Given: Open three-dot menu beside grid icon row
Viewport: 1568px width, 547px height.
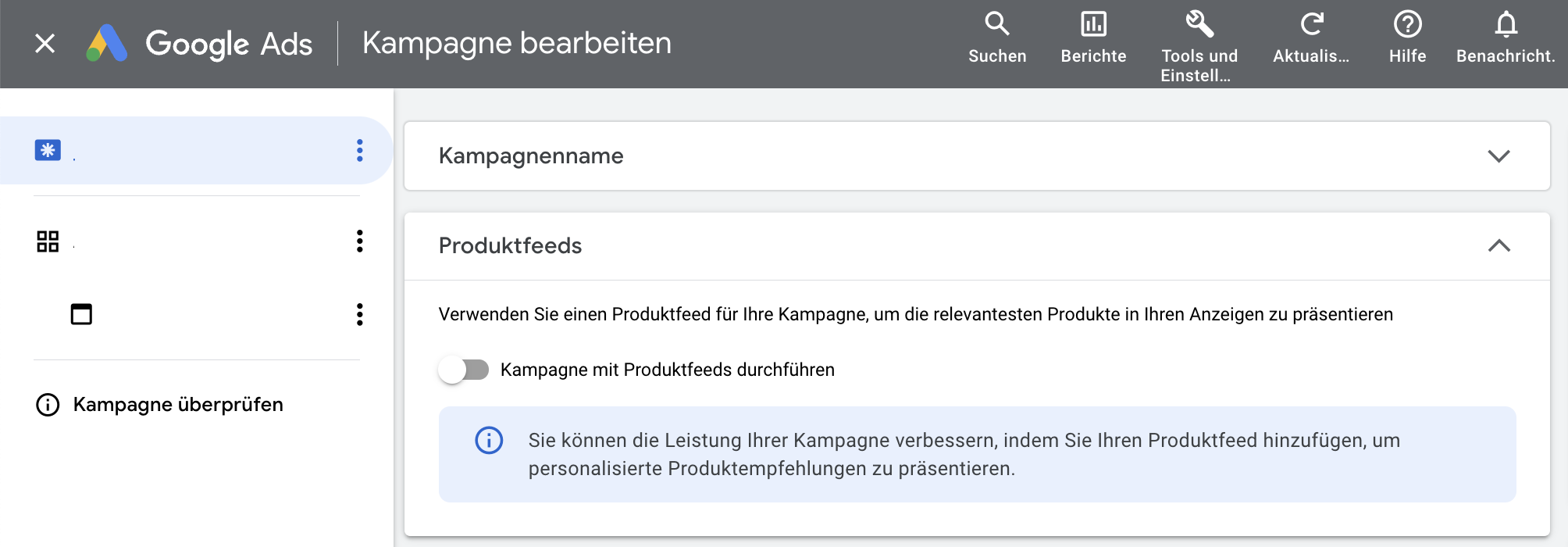Looking at the screenshot, I should point(359,241).
